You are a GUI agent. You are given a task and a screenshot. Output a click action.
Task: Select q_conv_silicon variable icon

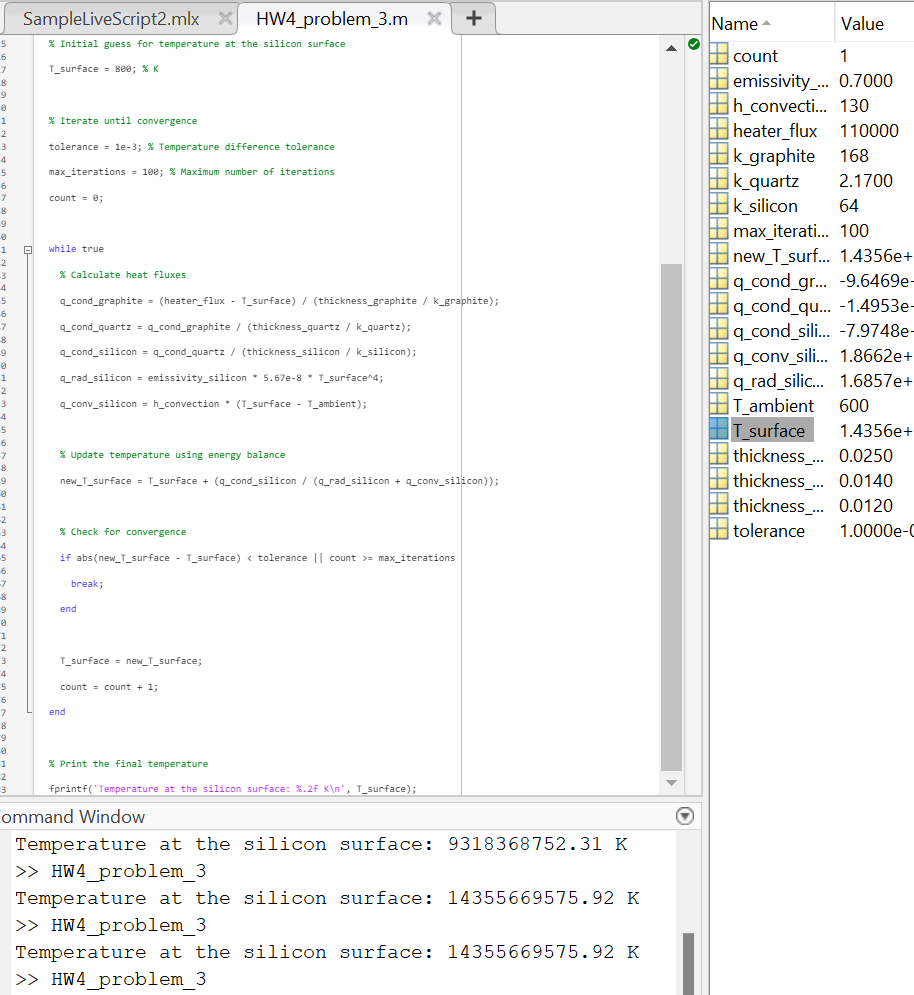[x=719, y=354]
